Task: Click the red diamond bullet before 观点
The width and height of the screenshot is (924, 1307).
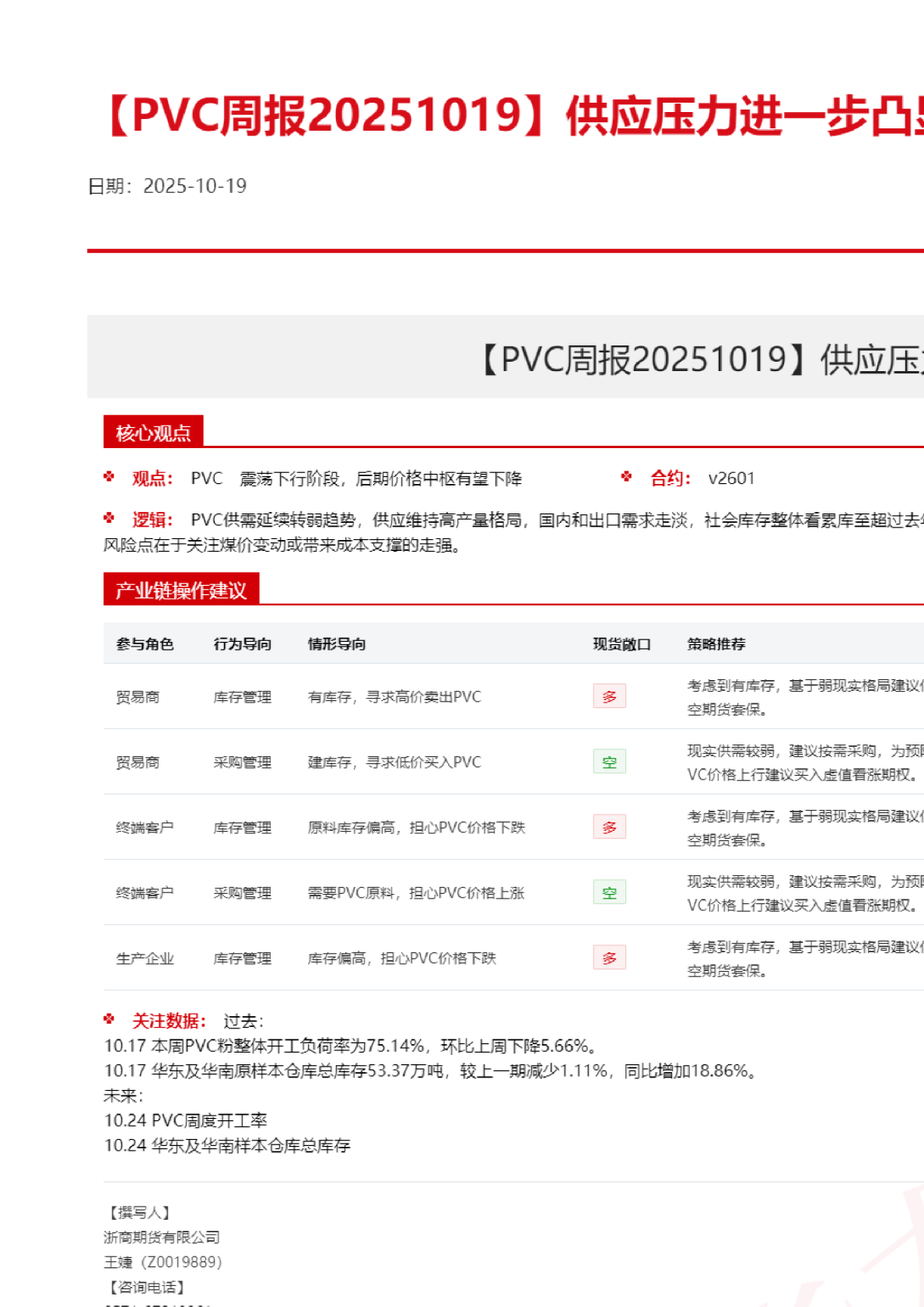Action: 109,477
